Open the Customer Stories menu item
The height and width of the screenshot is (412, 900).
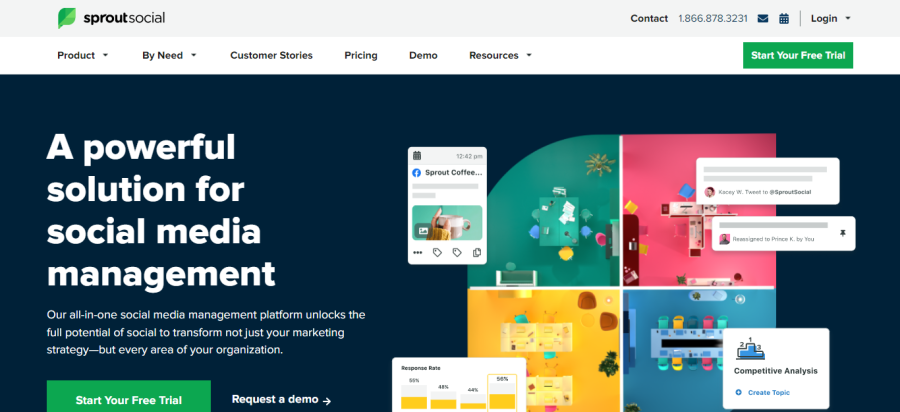(x=271, y=56)
